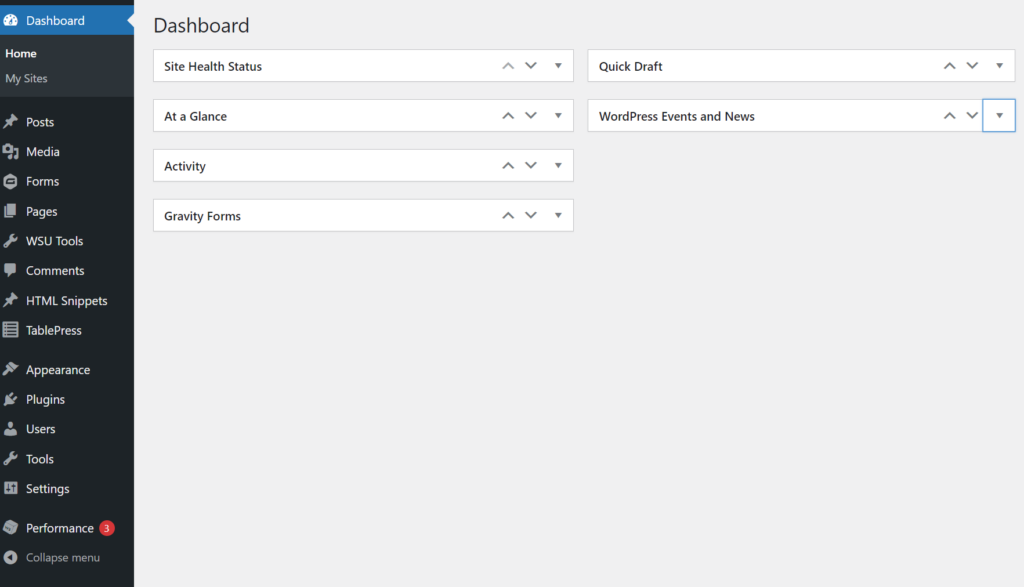Viewport: 1024px width, 587px height.
Task: Open Forms via its sidebar icon
Action: 14,181
